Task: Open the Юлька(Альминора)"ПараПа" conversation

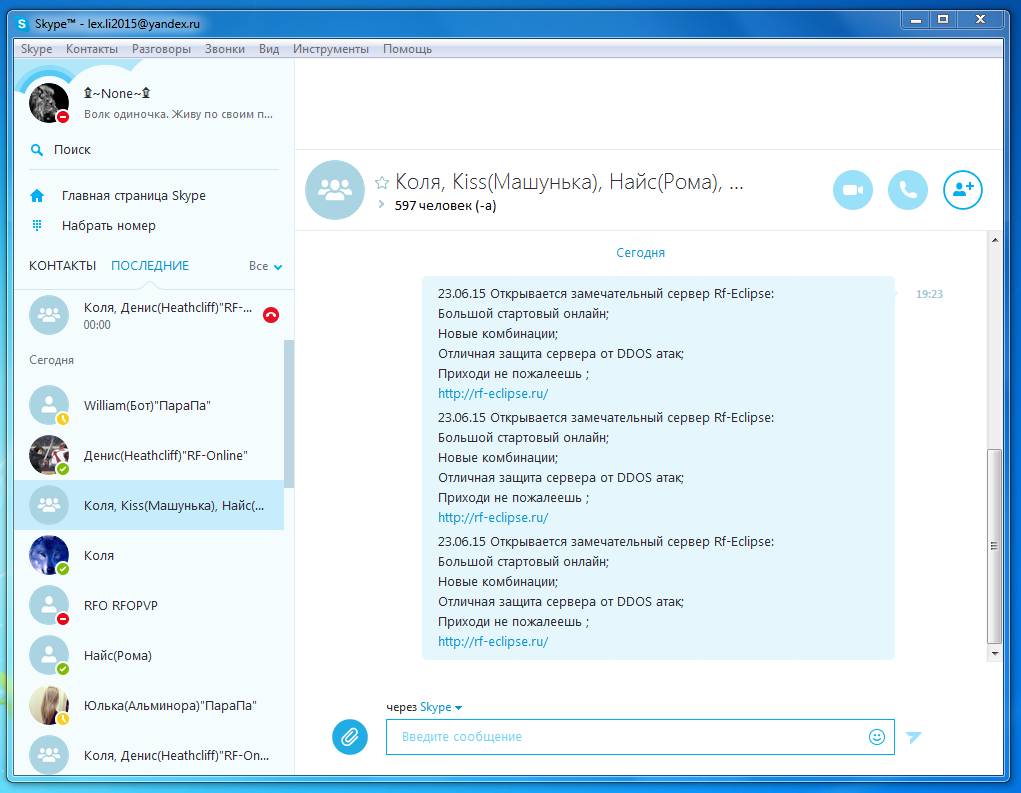Action: [x=149, y=705]
